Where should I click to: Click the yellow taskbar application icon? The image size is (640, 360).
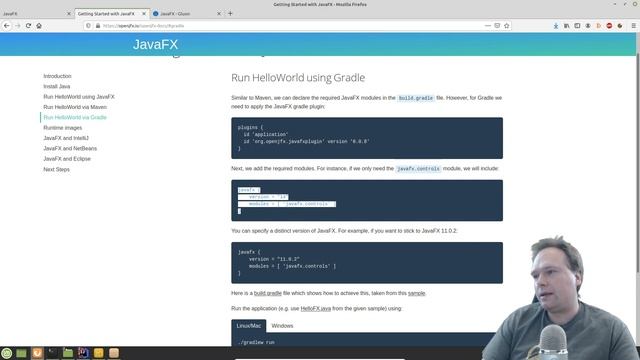[x=98, y=353]
